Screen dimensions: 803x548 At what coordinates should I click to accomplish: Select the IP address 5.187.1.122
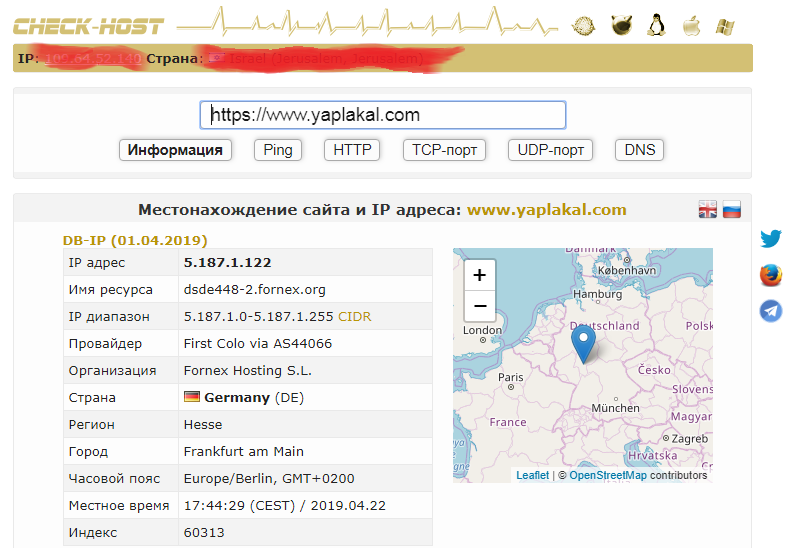(x=227, y=263)
